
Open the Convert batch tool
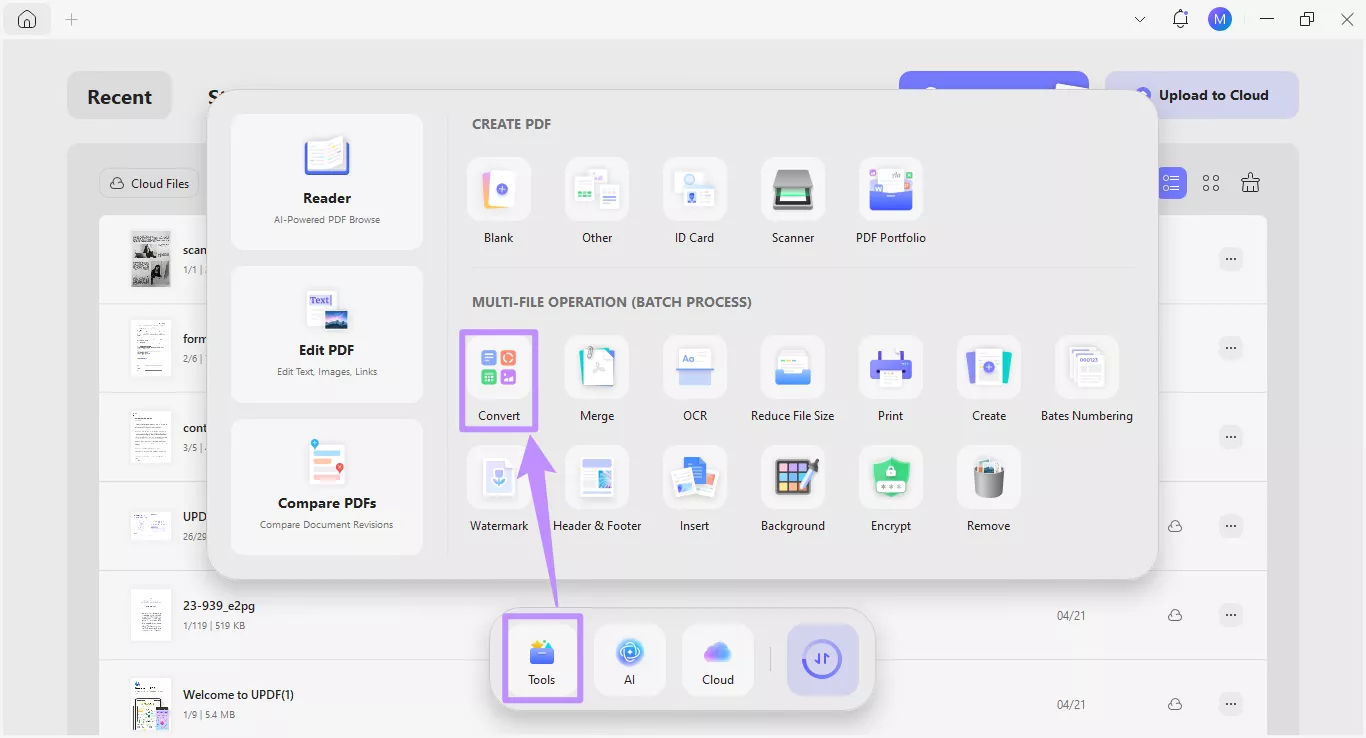coord(498,380)
